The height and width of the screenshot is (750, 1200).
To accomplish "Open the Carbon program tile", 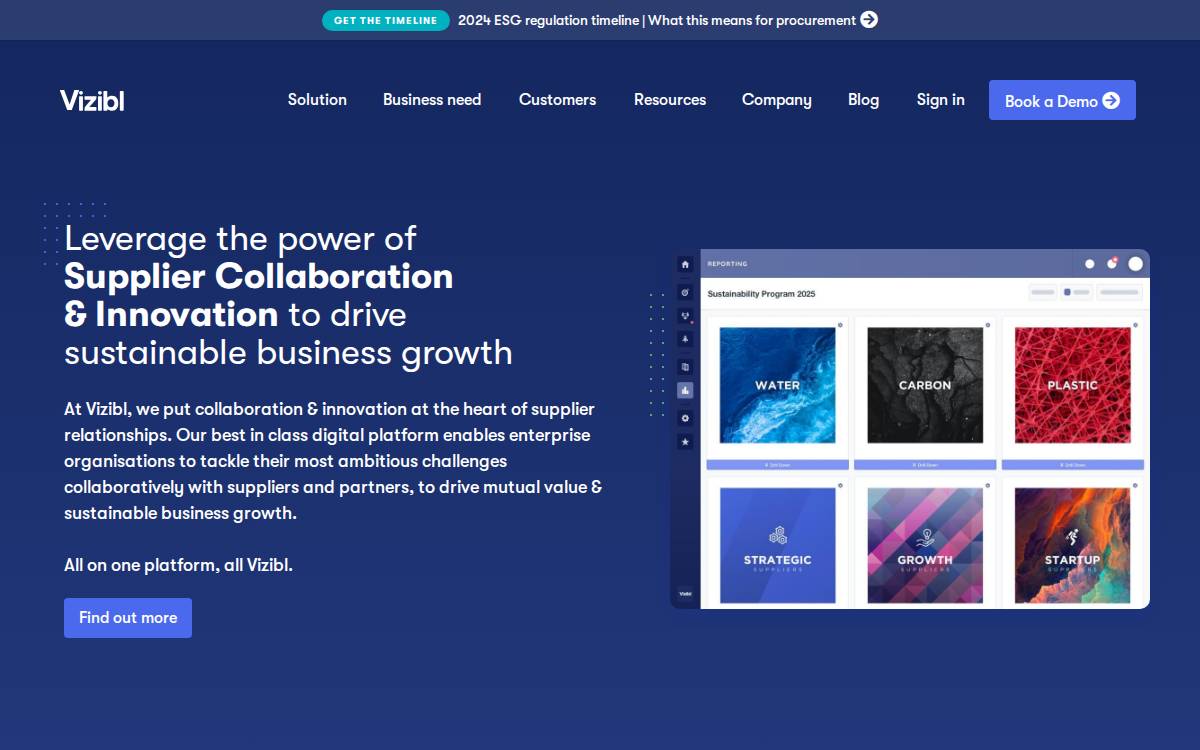I will click(925, 385).
